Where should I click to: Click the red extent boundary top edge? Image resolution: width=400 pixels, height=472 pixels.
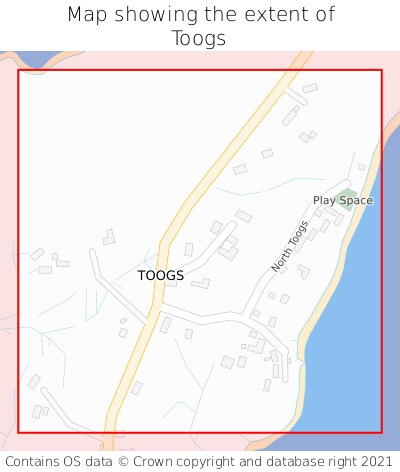tap(200, 70)
